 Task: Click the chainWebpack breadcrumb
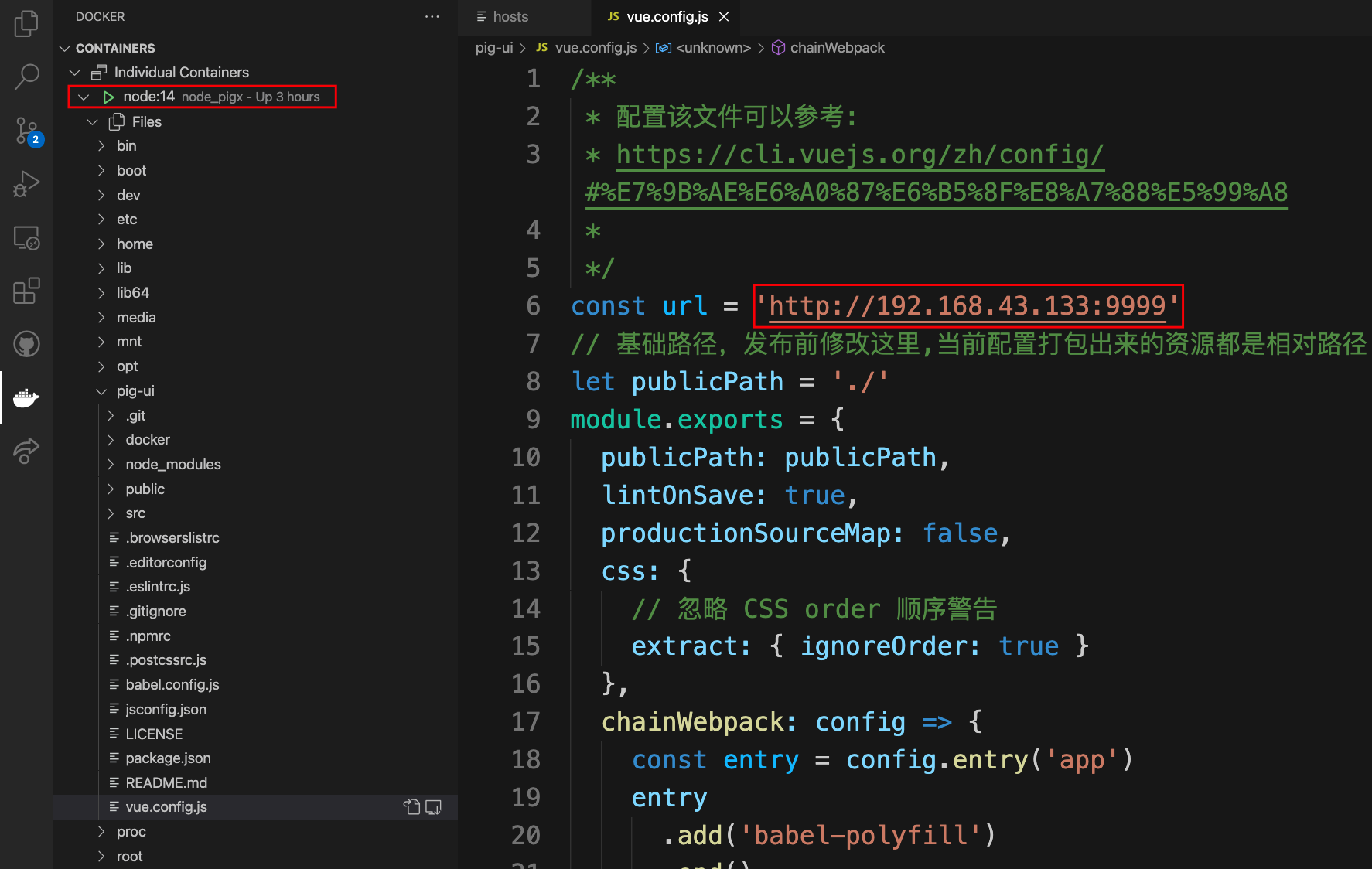tap(837, 47)
